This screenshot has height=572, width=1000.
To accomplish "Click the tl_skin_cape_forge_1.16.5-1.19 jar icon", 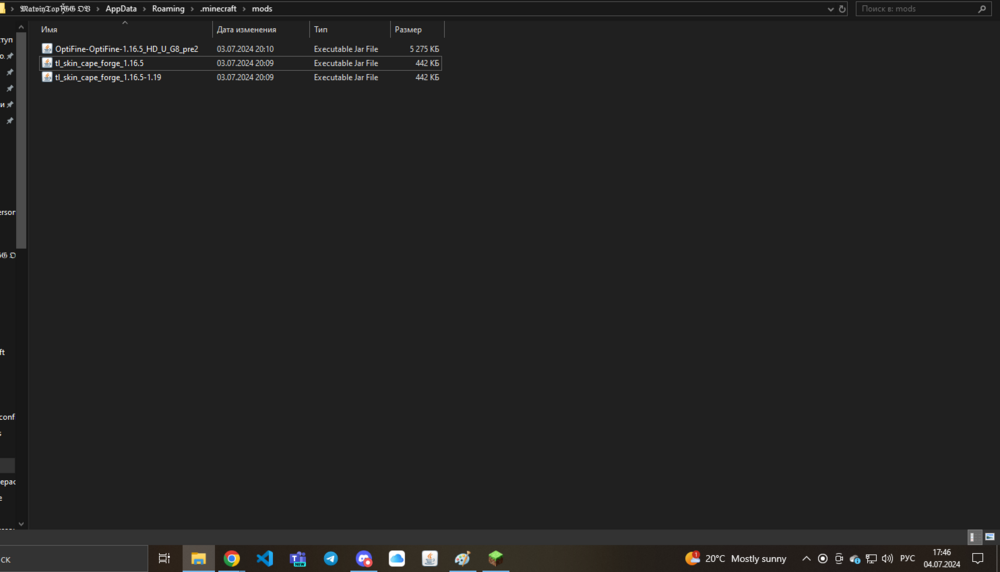I will (47, 77).
